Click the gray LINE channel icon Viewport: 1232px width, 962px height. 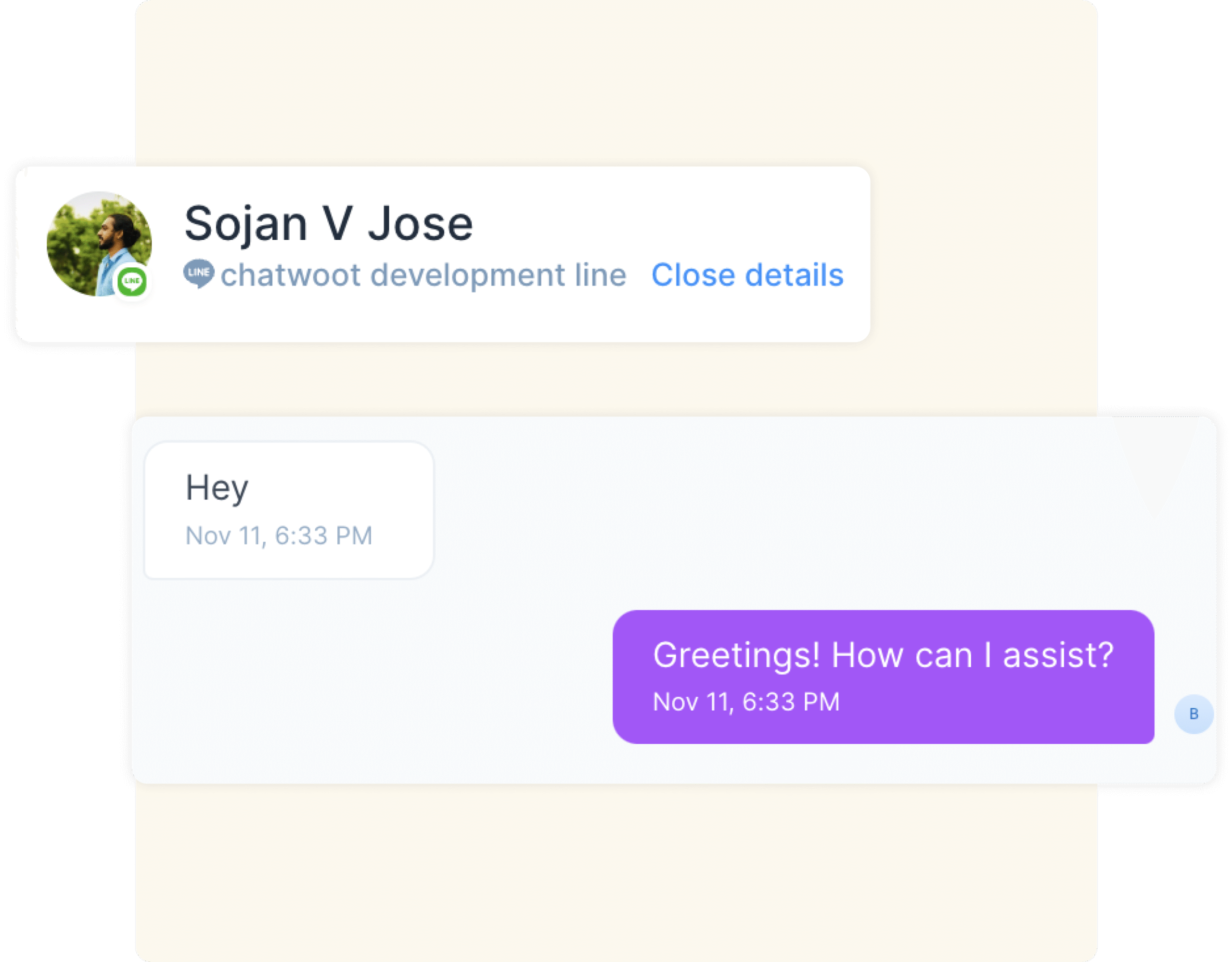coord(199,273)
